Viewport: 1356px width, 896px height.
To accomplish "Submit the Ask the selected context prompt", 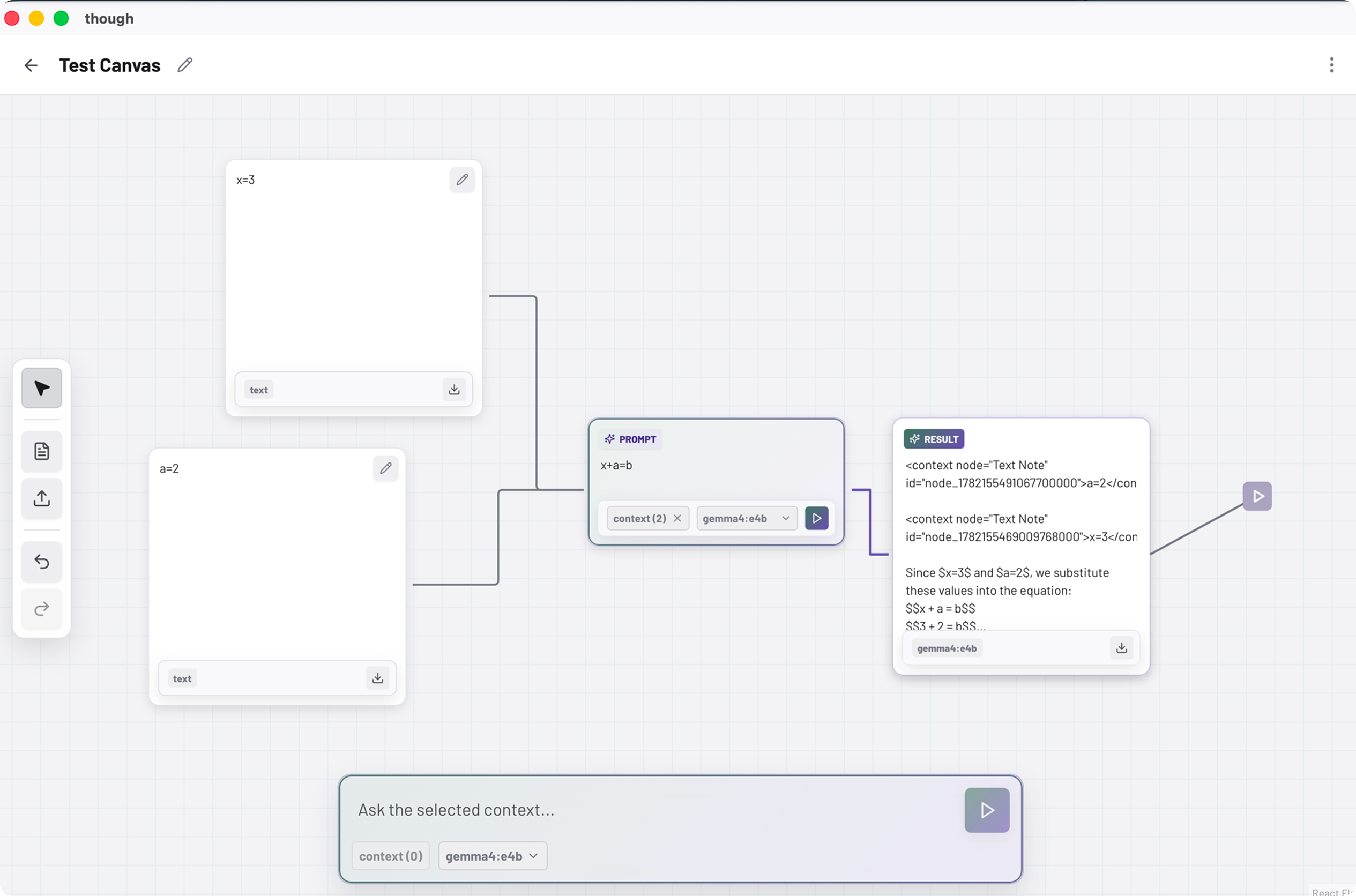I will click(987, 810).
